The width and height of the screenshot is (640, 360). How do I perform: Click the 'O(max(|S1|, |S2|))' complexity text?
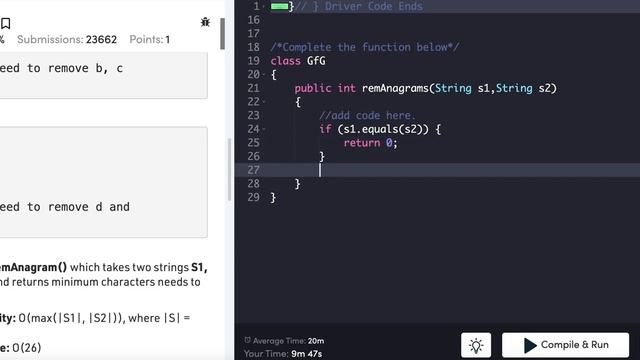pyautogui.click(x=70, y=318)
